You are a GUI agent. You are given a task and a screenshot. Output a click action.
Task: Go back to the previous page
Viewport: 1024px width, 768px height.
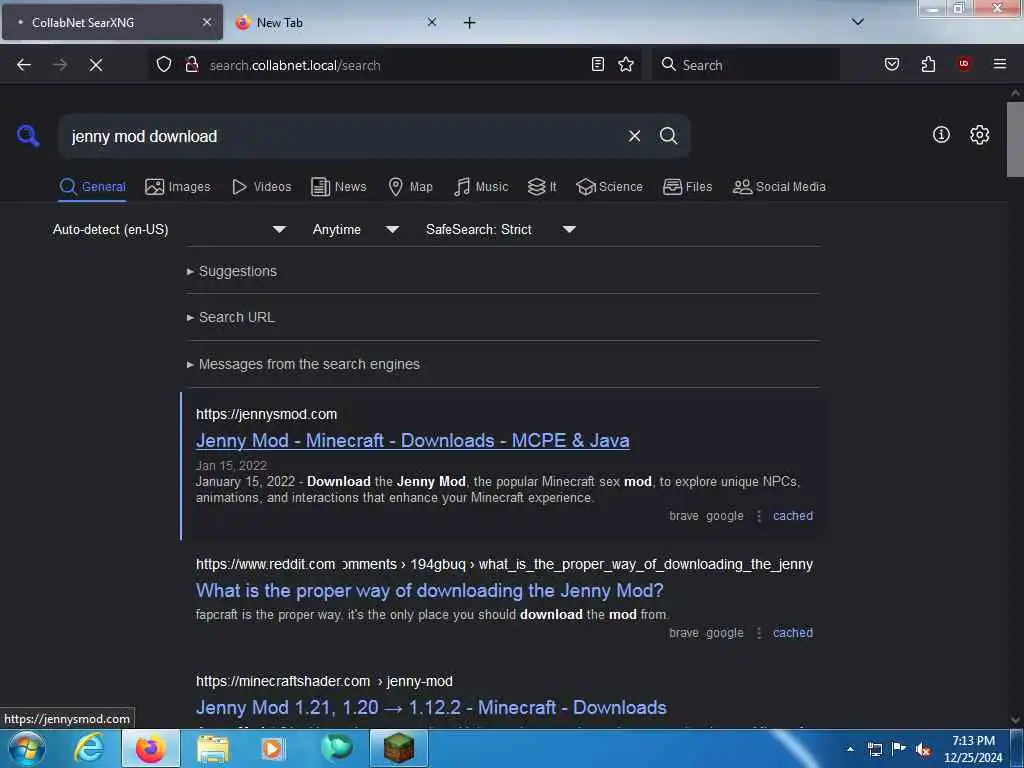pyautogui.click(x=24, y=65)
